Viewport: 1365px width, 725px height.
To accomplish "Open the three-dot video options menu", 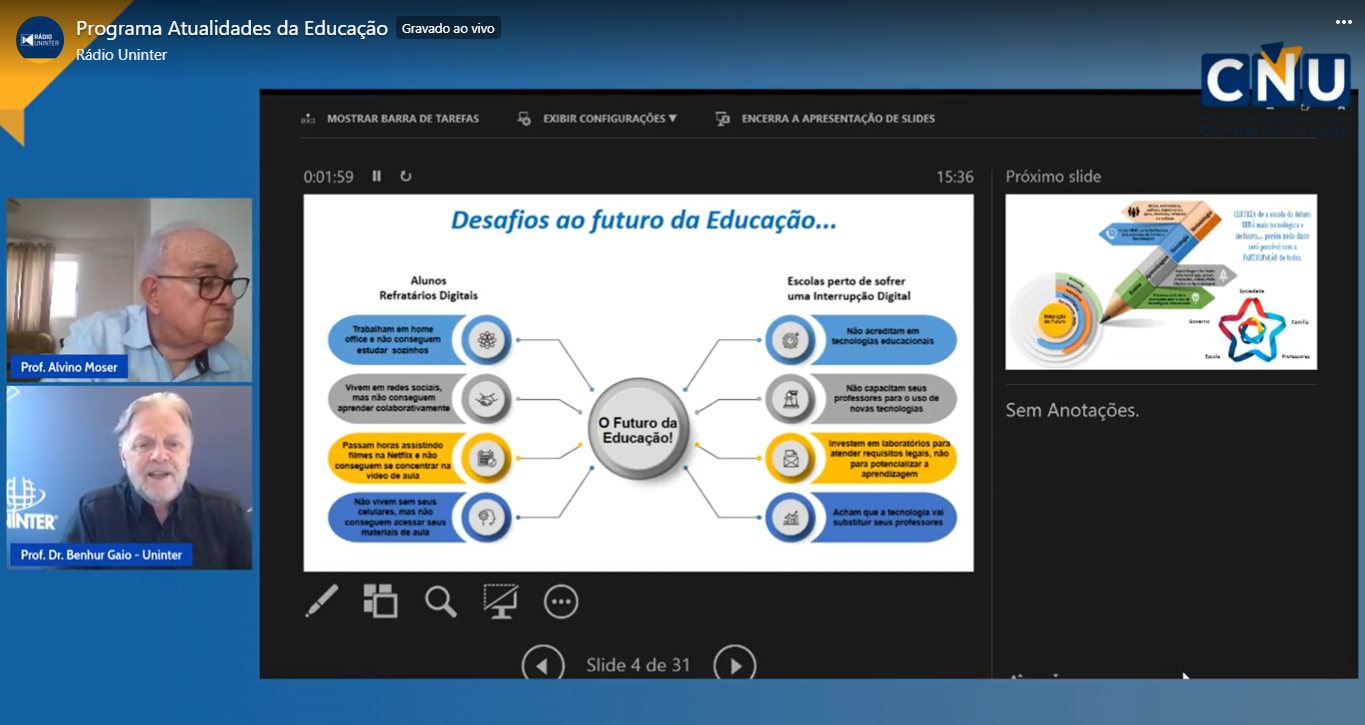I will 1343,22.
